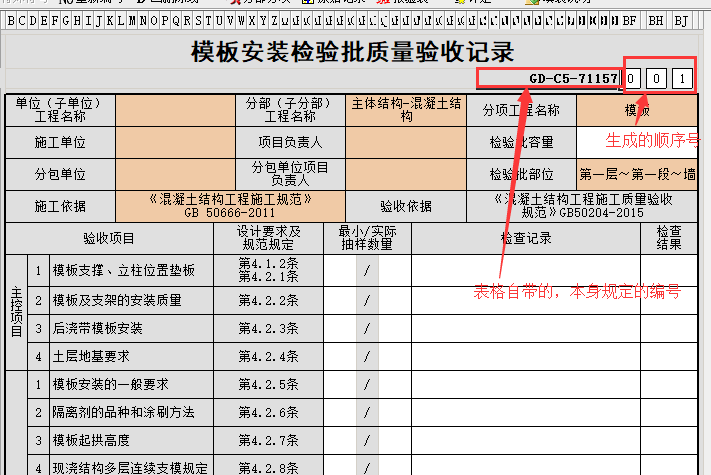Click column header B
The width and height of the screenshot is (711, 475).
click(10, 20)
